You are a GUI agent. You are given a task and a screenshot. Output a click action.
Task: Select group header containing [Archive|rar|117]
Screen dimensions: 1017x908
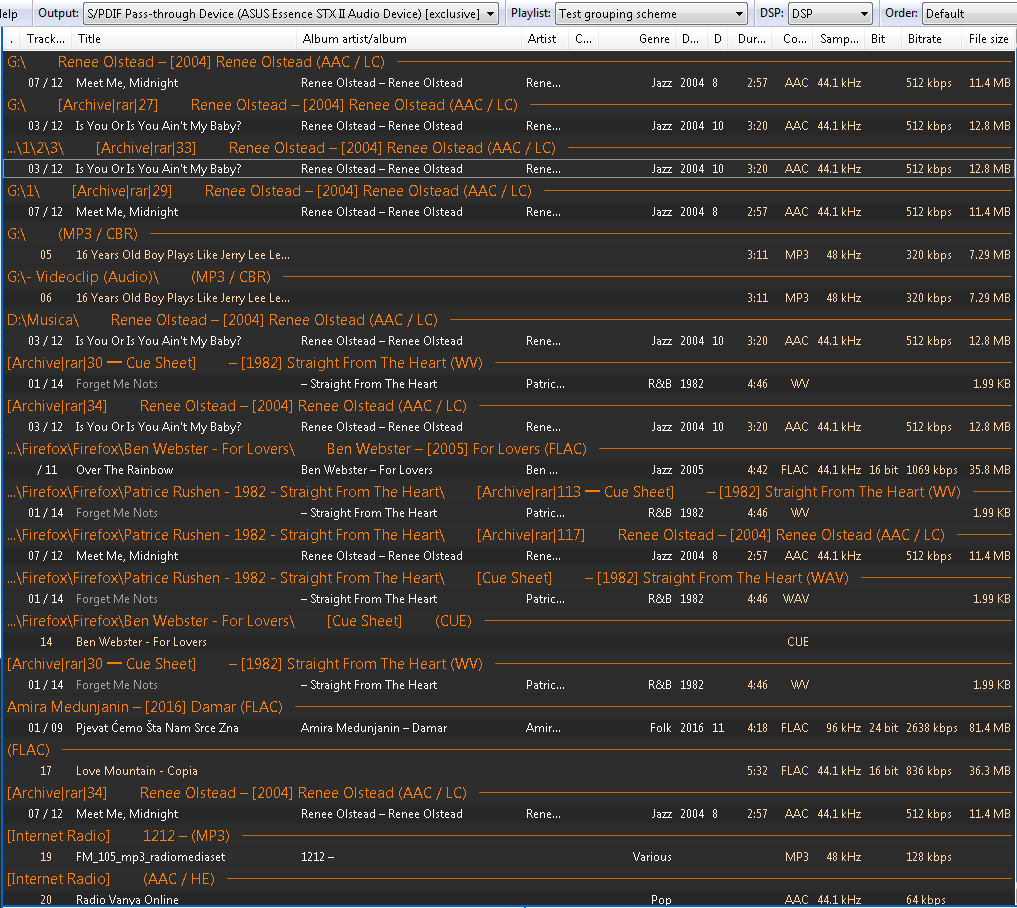(x=508, y=535)
